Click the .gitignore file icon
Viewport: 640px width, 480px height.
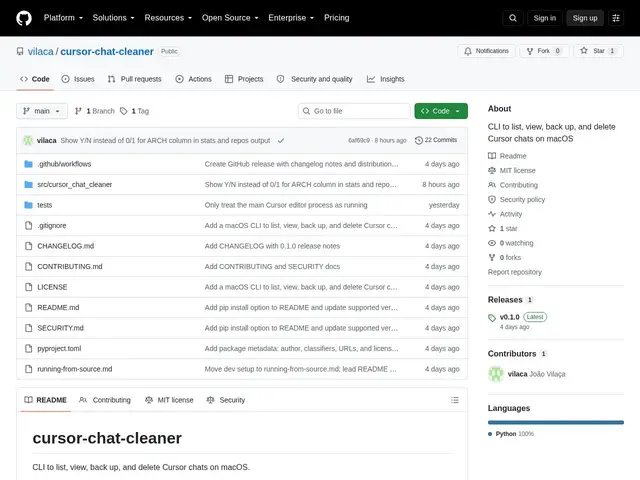tap(28, 225)
